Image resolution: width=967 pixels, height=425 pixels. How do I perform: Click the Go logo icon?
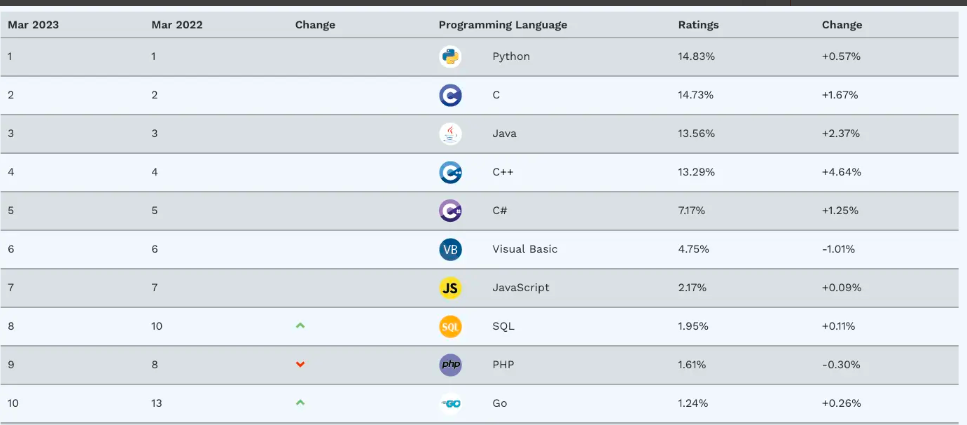click(x=450, y=404)
